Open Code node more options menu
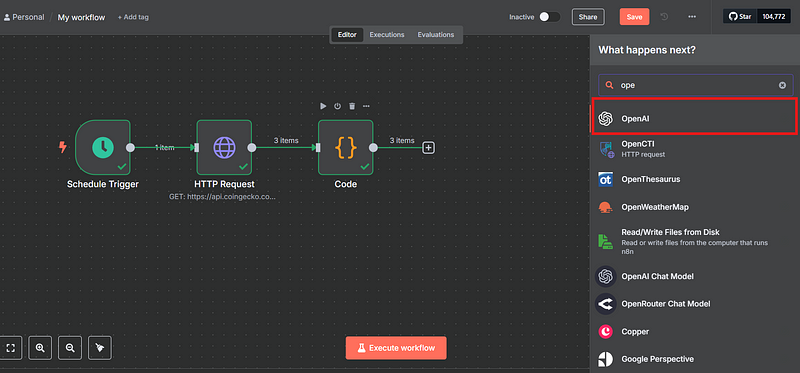Viewport: 800px width, 373px height. coord(366,106)
